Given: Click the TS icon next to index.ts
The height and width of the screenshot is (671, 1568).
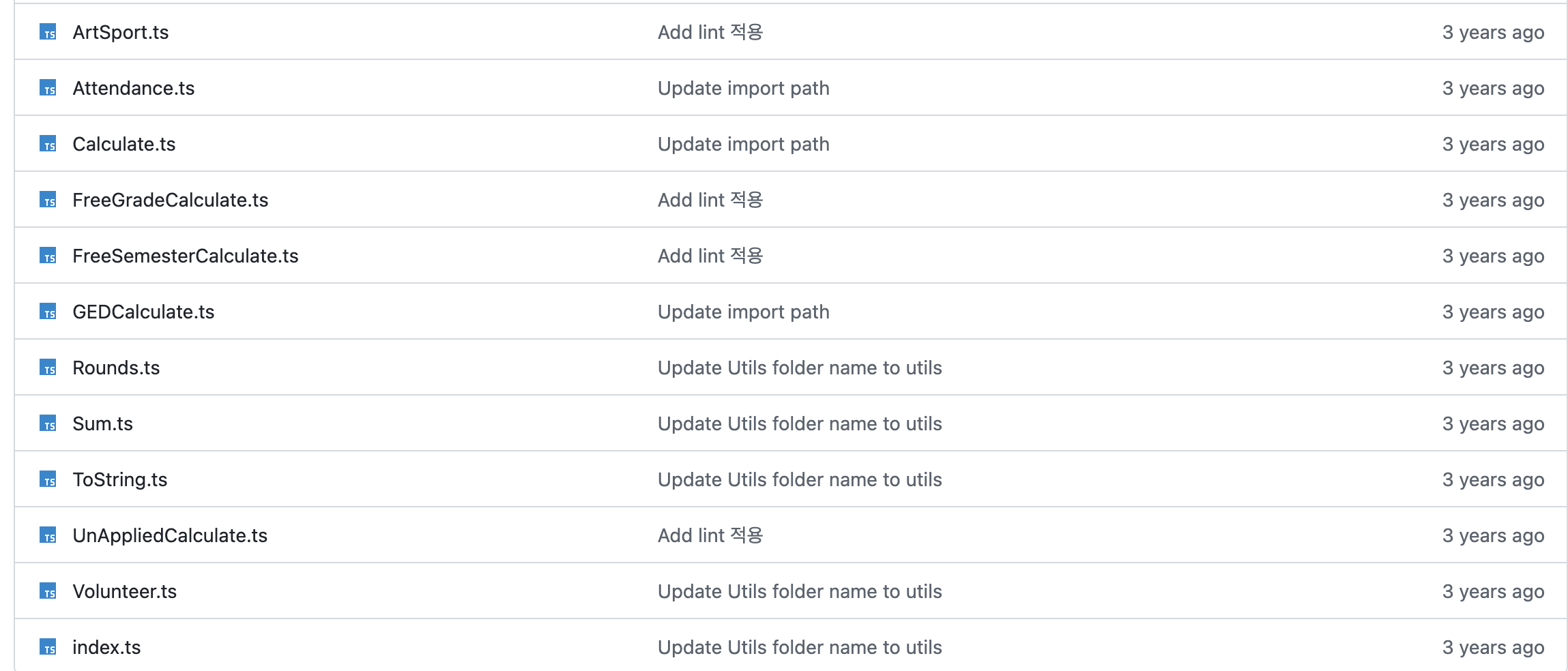Looking at the screenshot, I should [48, 647].
